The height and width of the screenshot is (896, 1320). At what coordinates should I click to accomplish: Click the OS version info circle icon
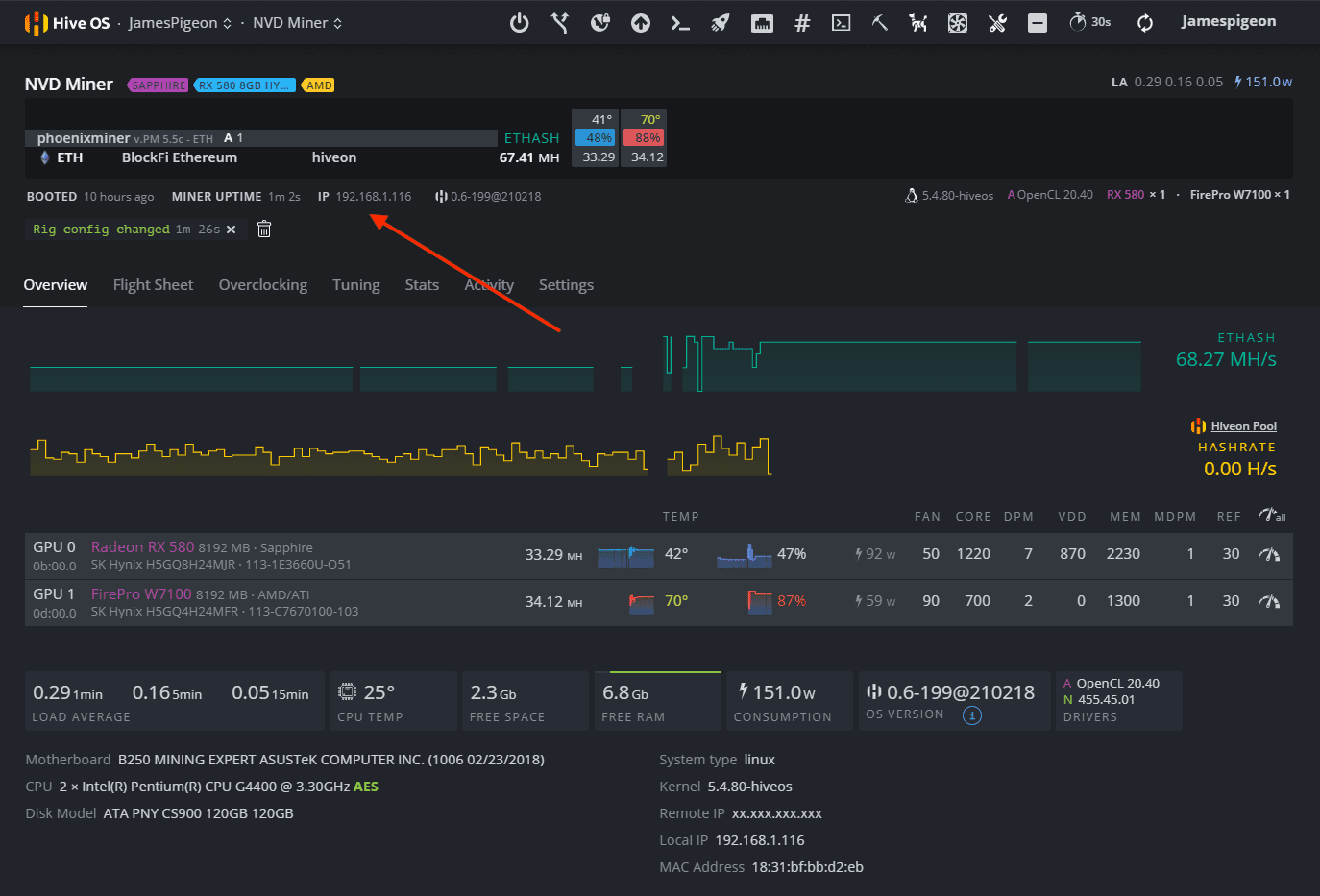(x=972, y=715)
